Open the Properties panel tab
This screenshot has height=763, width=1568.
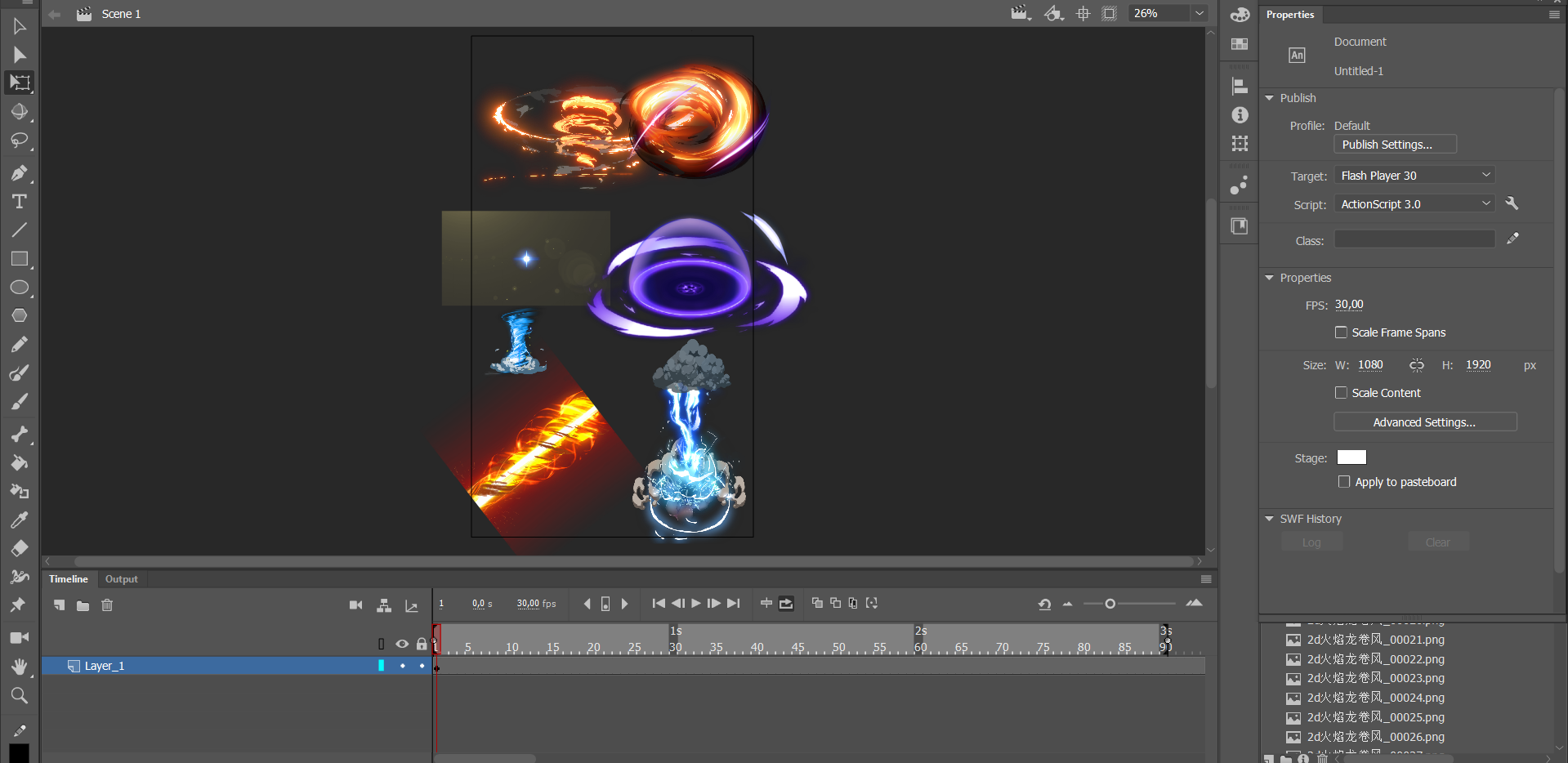(1290, 15)
